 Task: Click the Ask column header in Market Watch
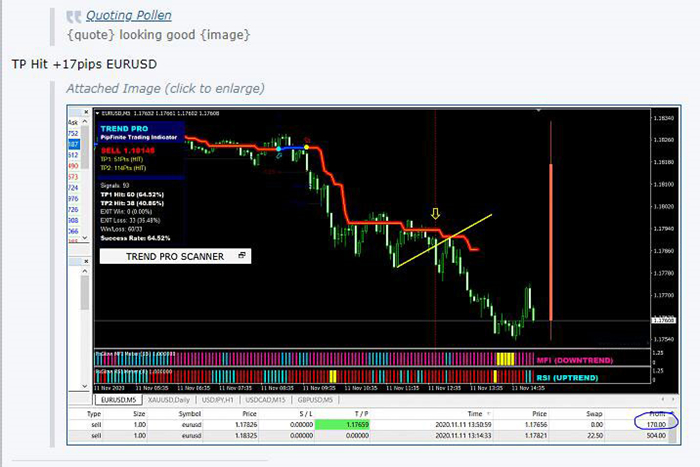(x=73, y=122)
